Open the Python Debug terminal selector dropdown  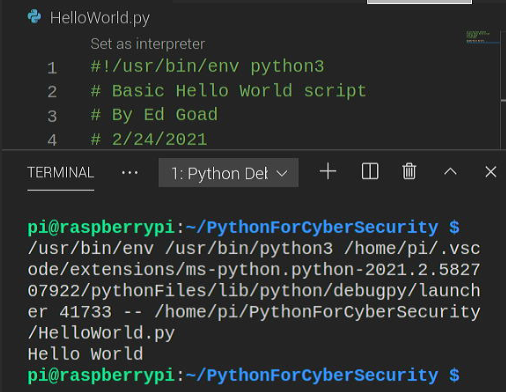(x=228, y=173)
